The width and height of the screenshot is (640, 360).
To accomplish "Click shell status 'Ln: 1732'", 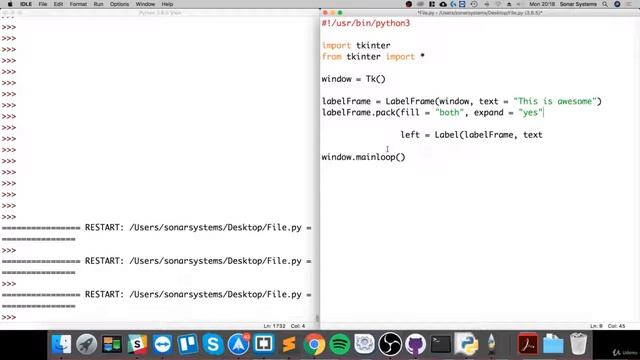I will pos(274,326).
